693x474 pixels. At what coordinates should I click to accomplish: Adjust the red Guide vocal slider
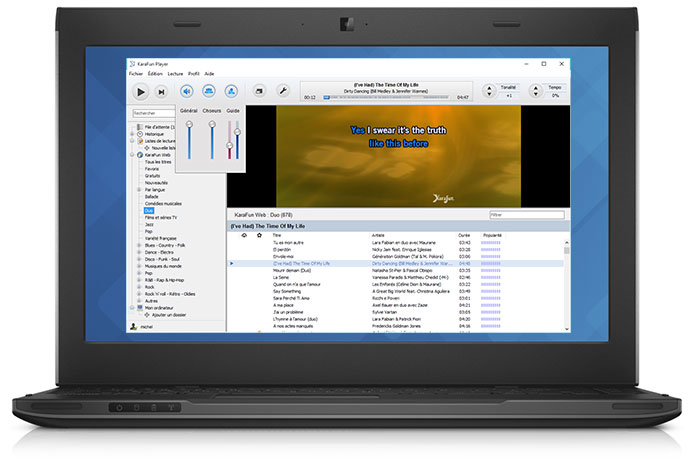(x=229, y=140)
